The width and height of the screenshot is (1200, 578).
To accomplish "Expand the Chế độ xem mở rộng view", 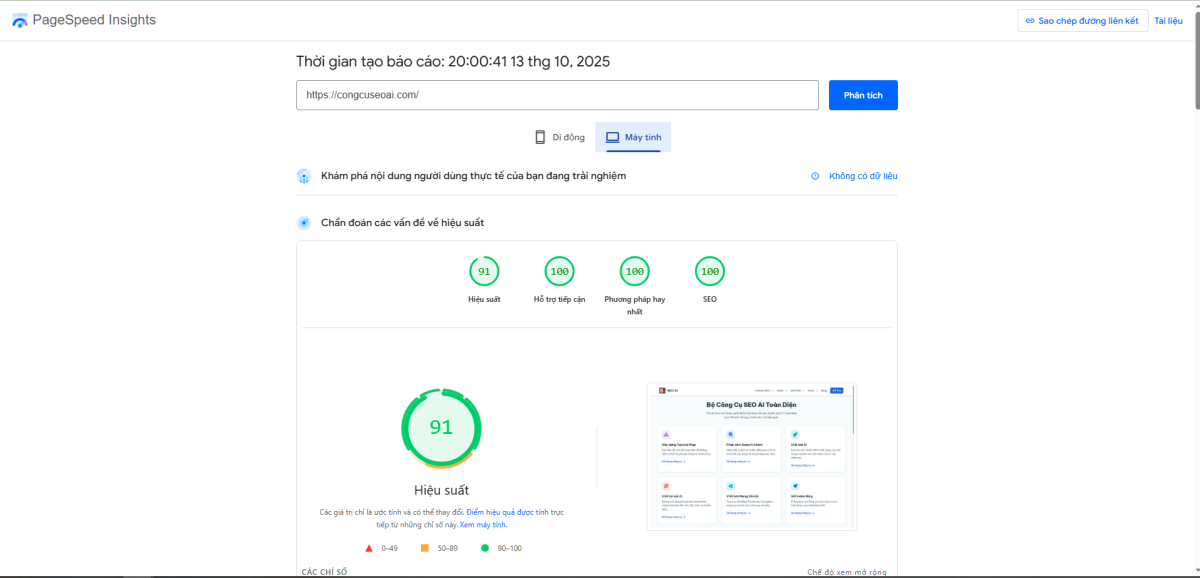I will coord(846,572).
